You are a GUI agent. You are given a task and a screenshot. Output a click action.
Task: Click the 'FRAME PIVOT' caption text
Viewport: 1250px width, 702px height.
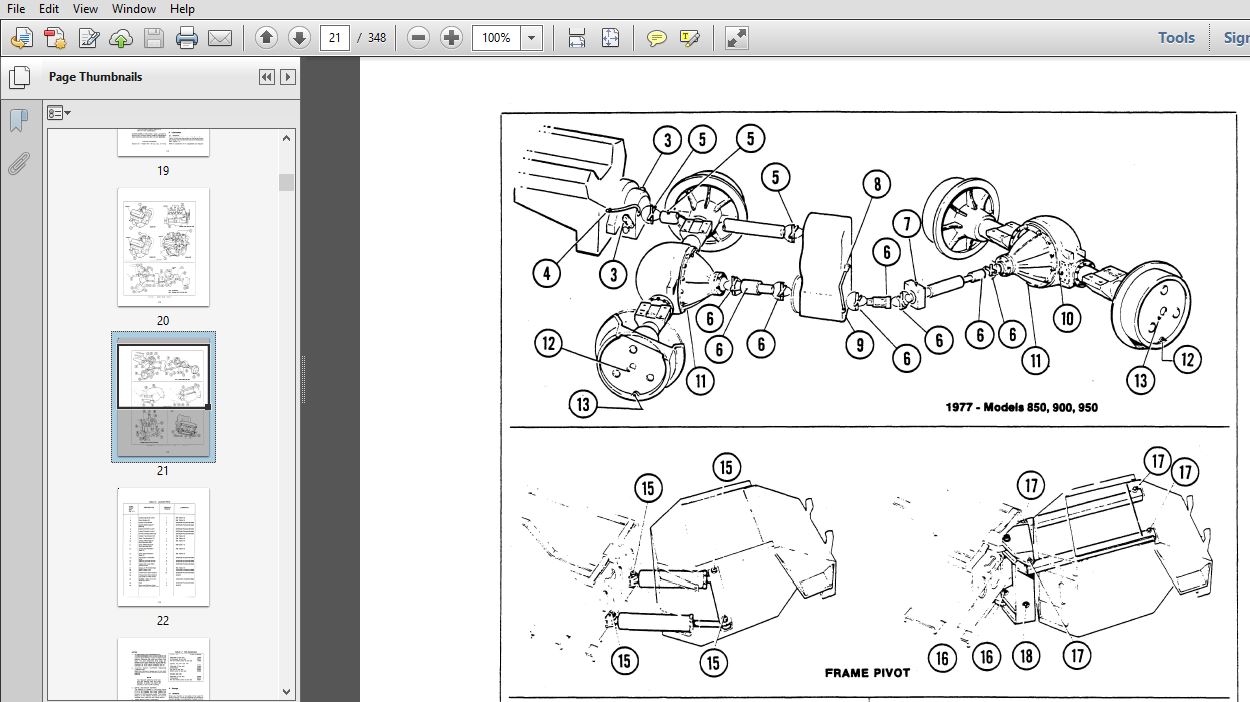pos(867,672)
